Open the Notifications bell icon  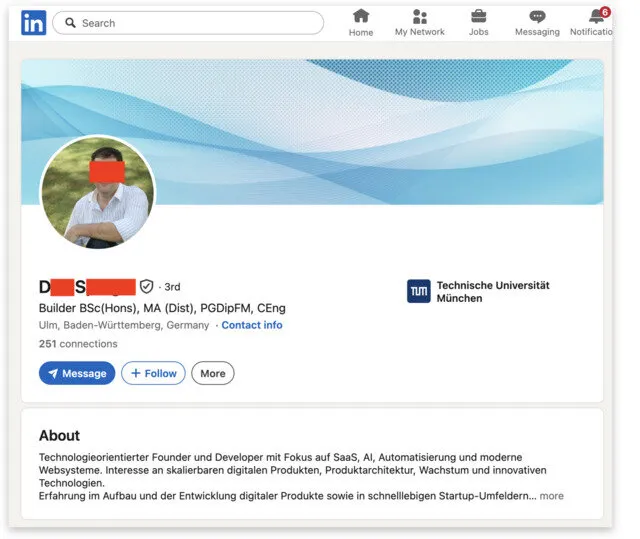596,17
